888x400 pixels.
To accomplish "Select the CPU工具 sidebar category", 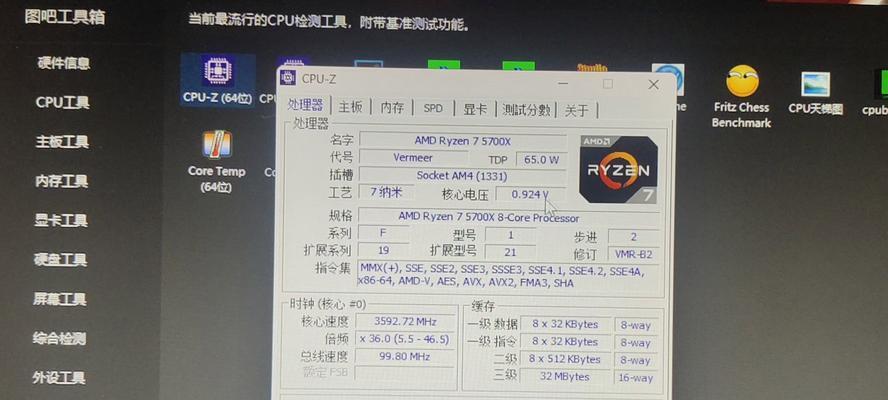I will (x=62, y=103).
